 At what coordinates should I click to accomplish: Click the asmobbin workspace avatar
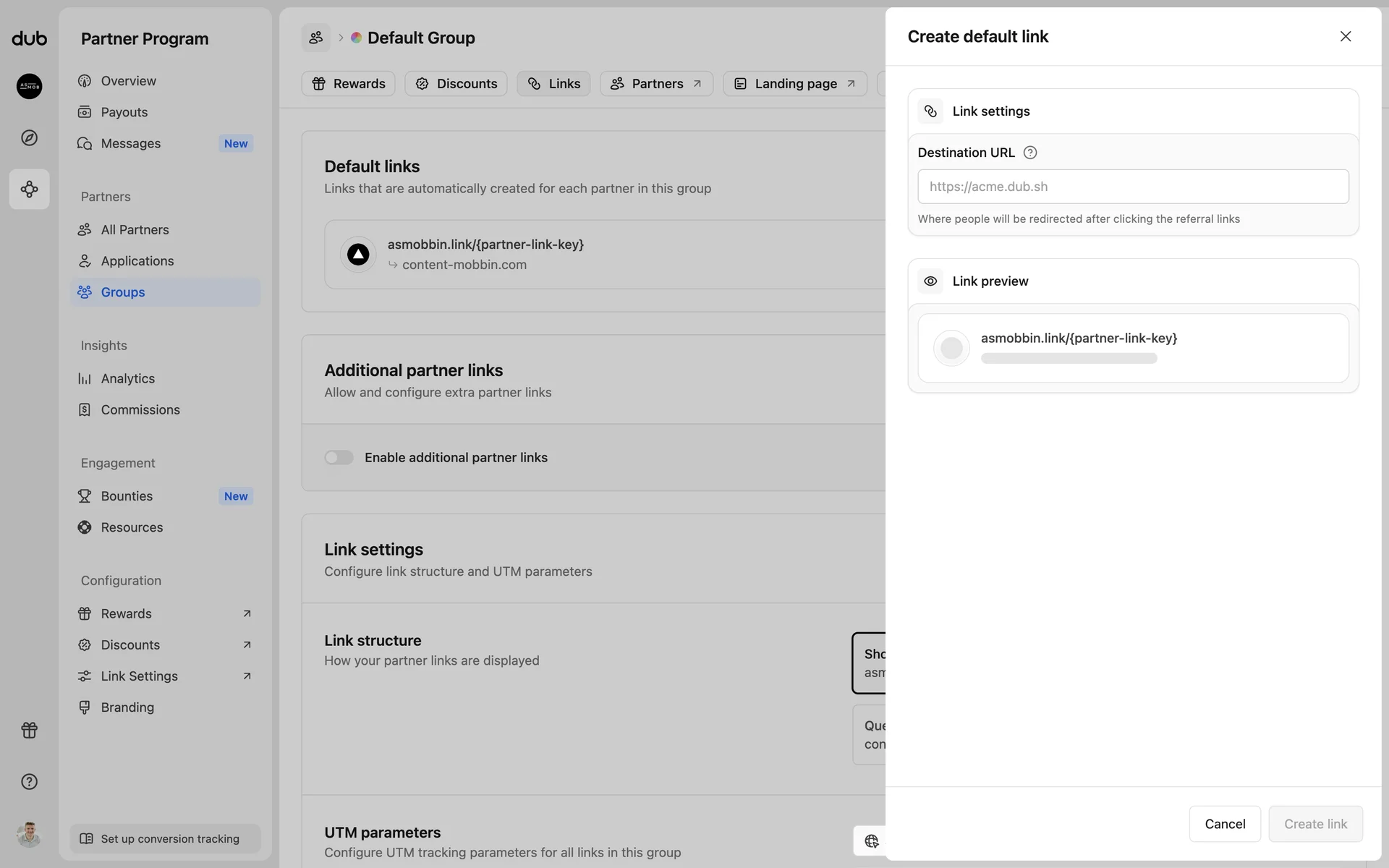coord(29,86)
